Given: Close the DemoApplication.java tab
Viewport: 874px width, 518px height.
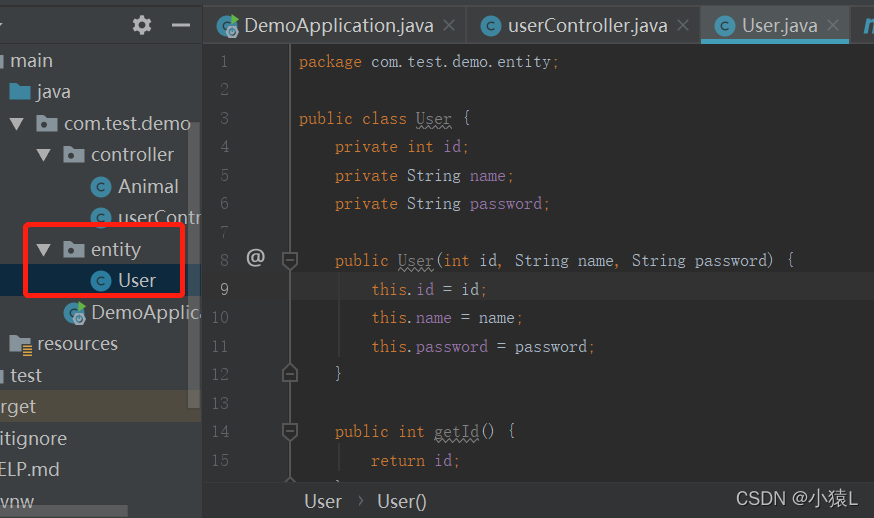Looking at the screenshot, I should (449, 25).
